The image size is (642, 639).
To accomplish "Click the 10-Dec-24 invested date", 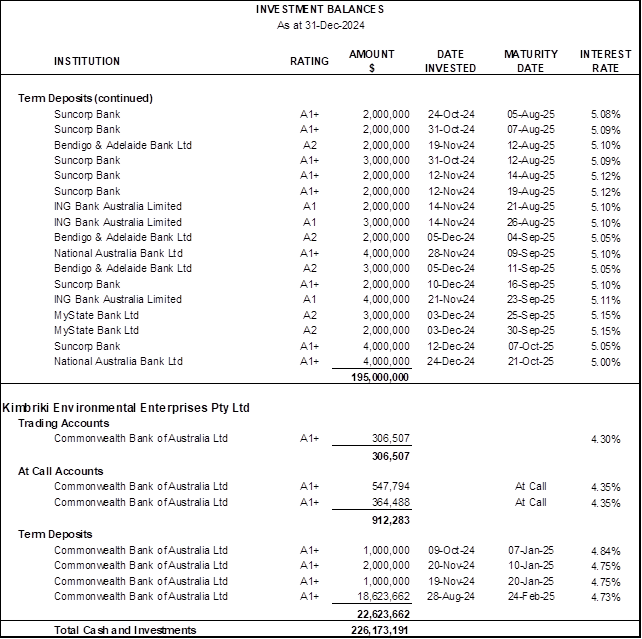I will 451,284.
